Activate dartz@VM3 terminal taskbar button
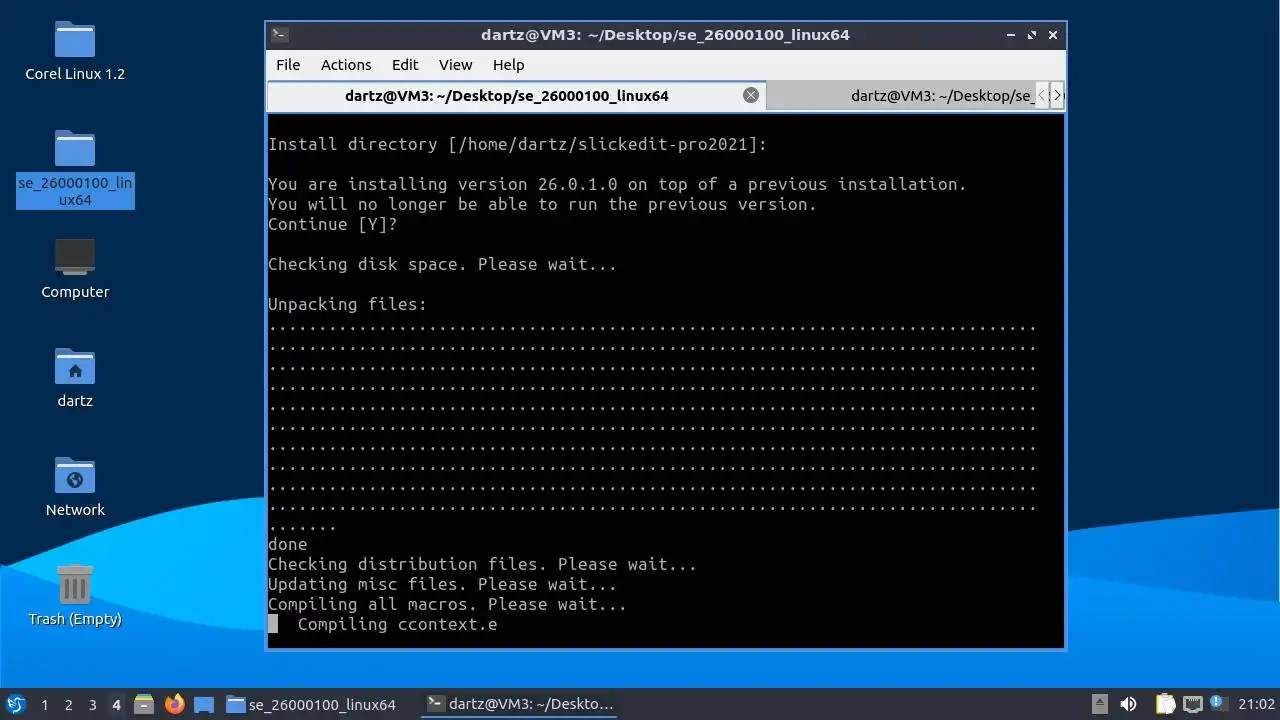The image size is (1280, 720). tap(520, 704)
